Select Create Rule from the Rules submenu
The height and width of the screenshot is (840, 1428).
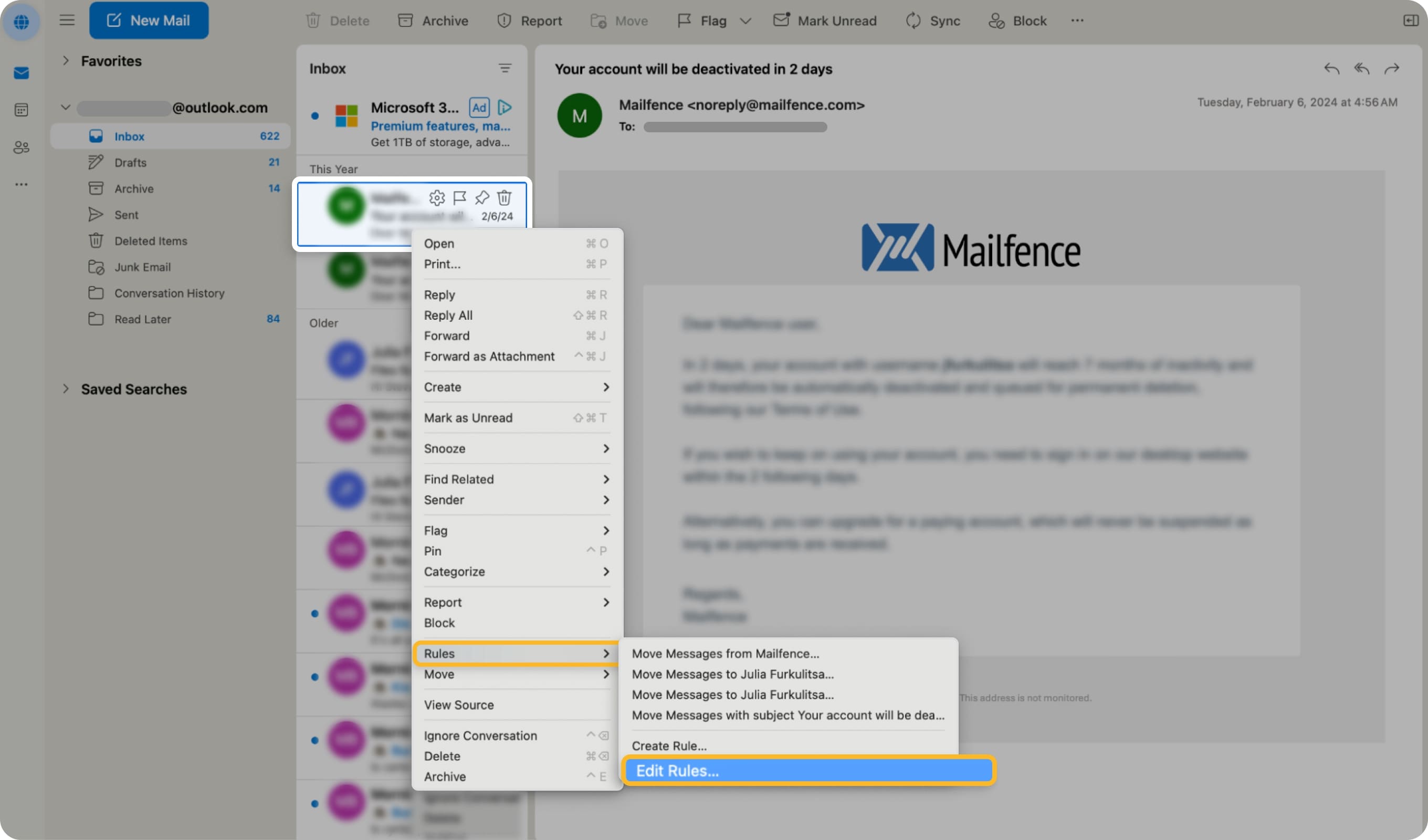point(669,745)
